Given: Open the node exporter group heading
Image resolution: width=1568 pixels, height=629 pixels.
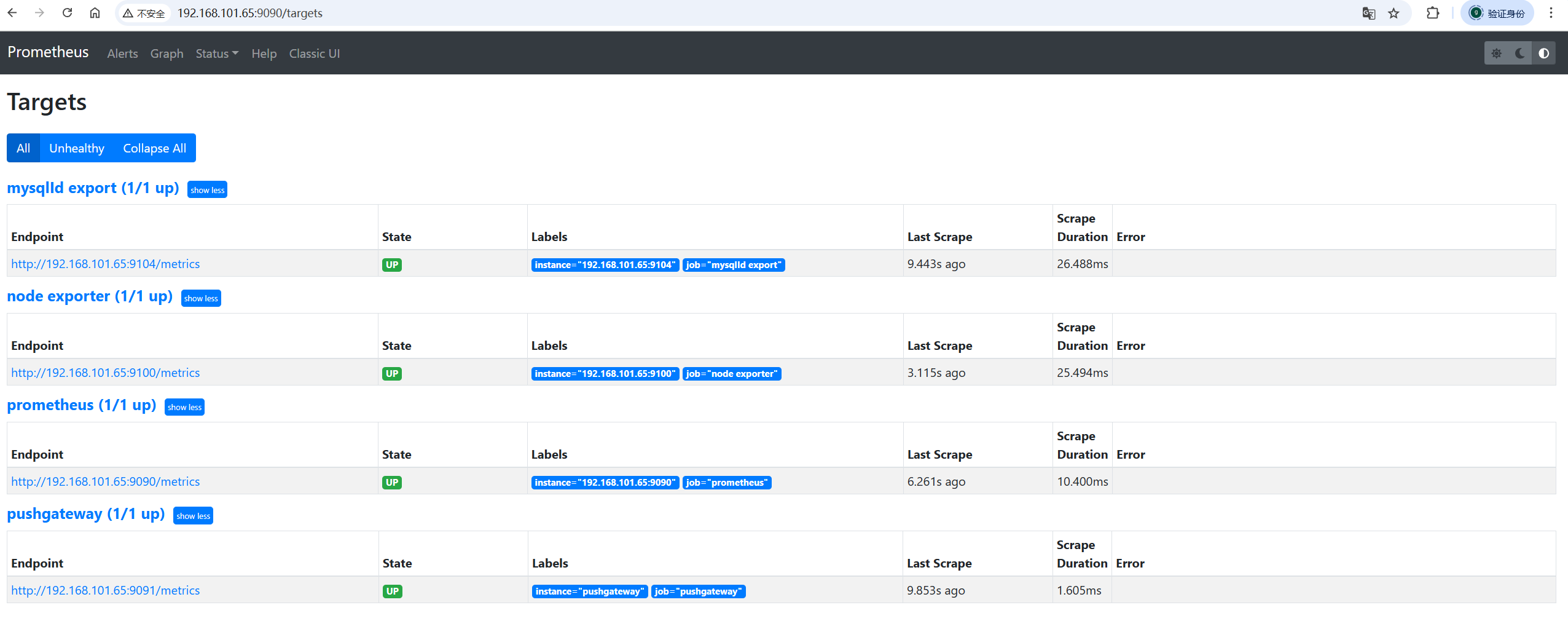Looking at the screenshot, I should 90,296.
